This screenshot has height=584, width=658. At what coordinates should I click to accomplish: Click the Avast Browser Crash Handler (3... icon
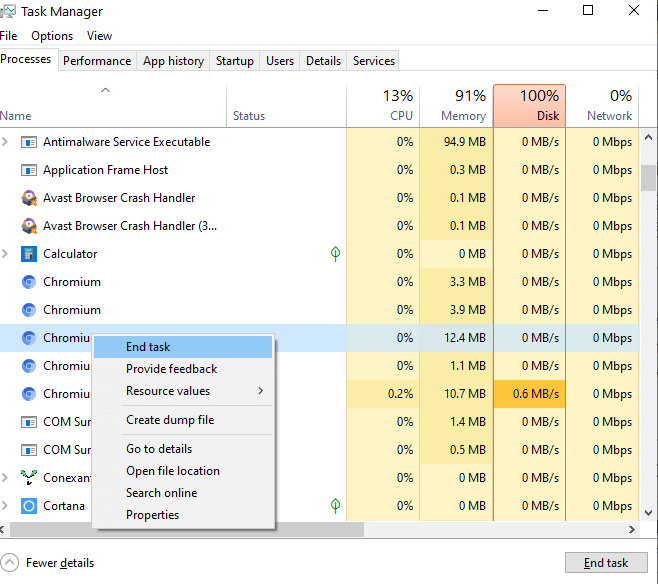pos(29,226)
